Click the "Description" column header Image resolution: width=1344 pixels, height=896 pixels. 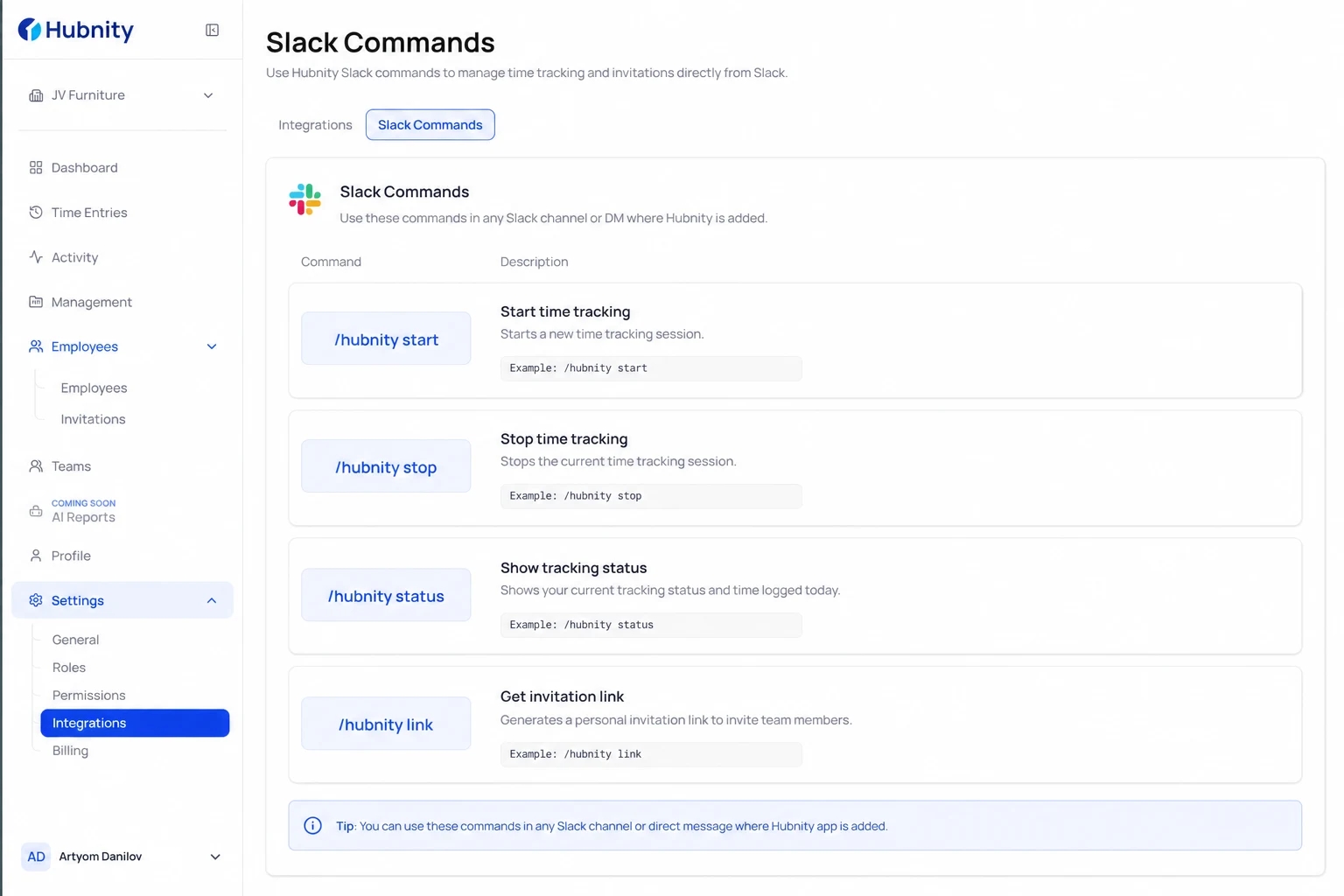pyautogui.click(x=534, y=262)
